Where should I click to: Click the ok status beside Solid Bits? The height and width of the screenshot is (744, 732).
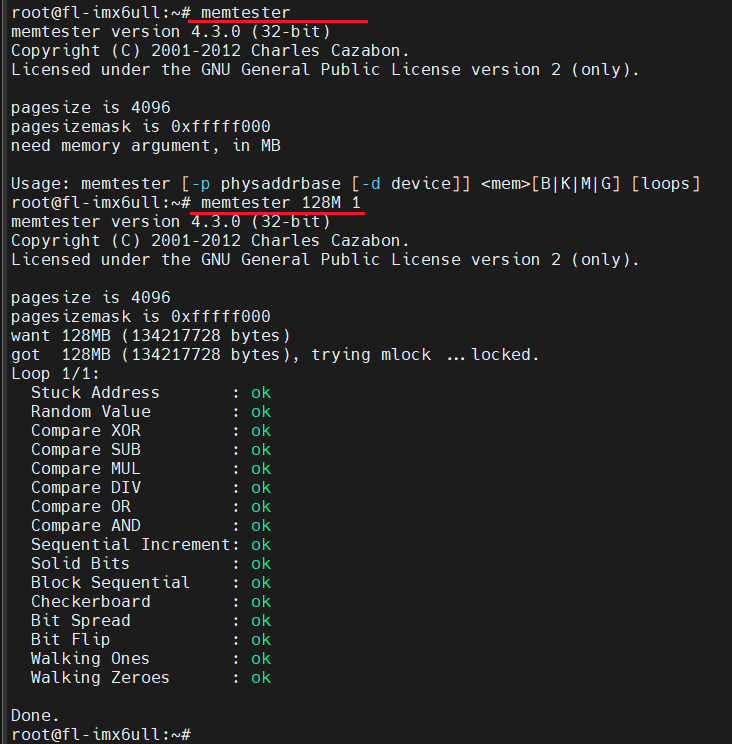tap(261, 564)
